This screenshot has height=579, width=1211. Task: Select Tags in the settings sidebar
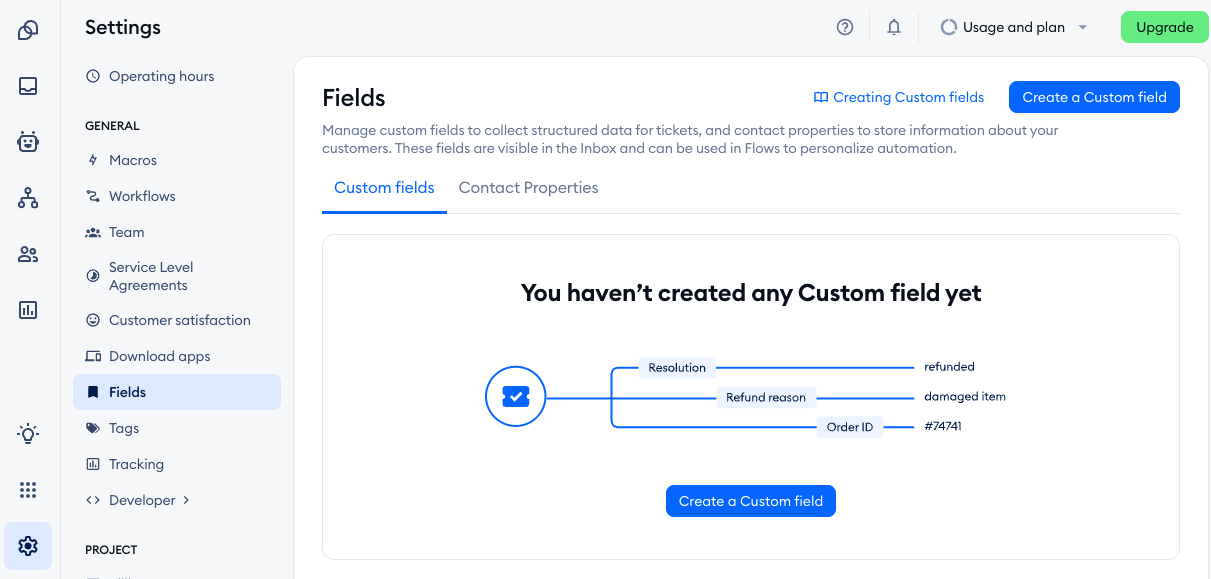tap(124, 428)
